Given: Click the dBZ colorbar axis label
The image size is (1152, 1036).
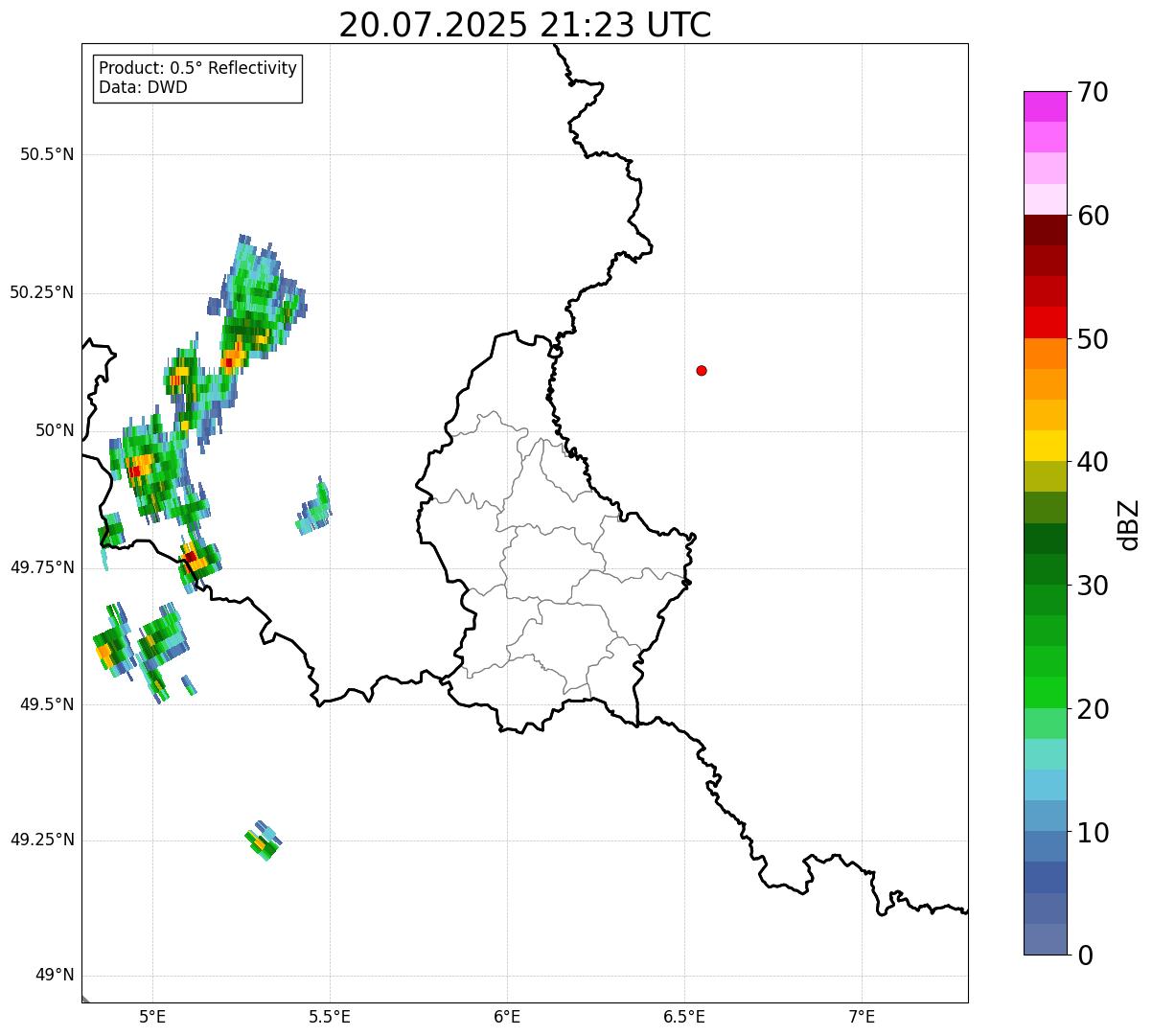Looking at the screenshot, I should (x=1130, y=524).
